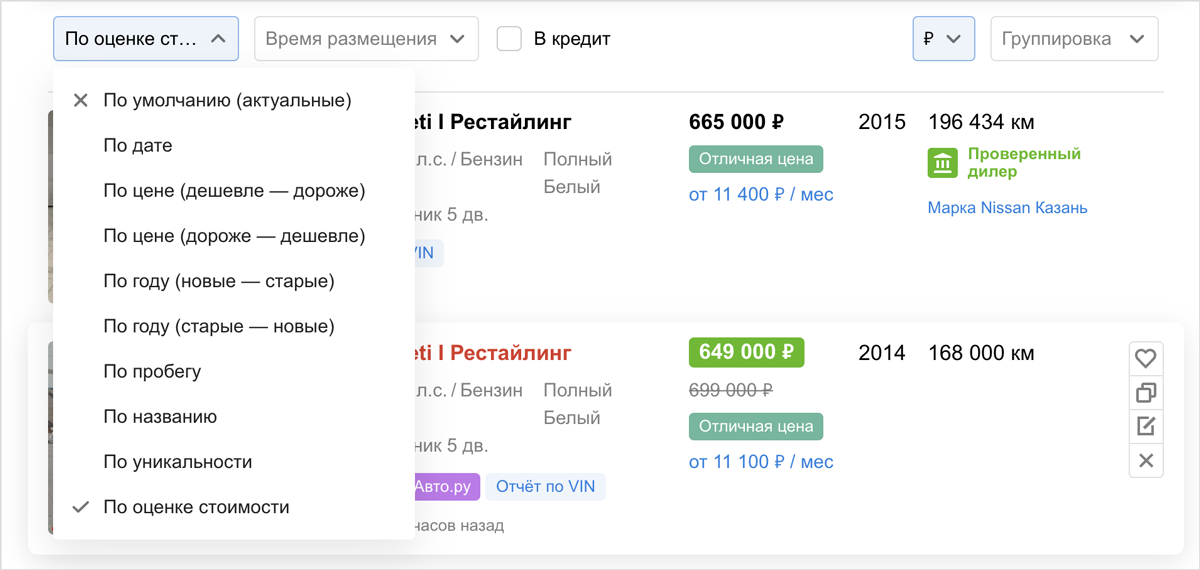Click the Отчёт по VIN badge

point(546,487)
